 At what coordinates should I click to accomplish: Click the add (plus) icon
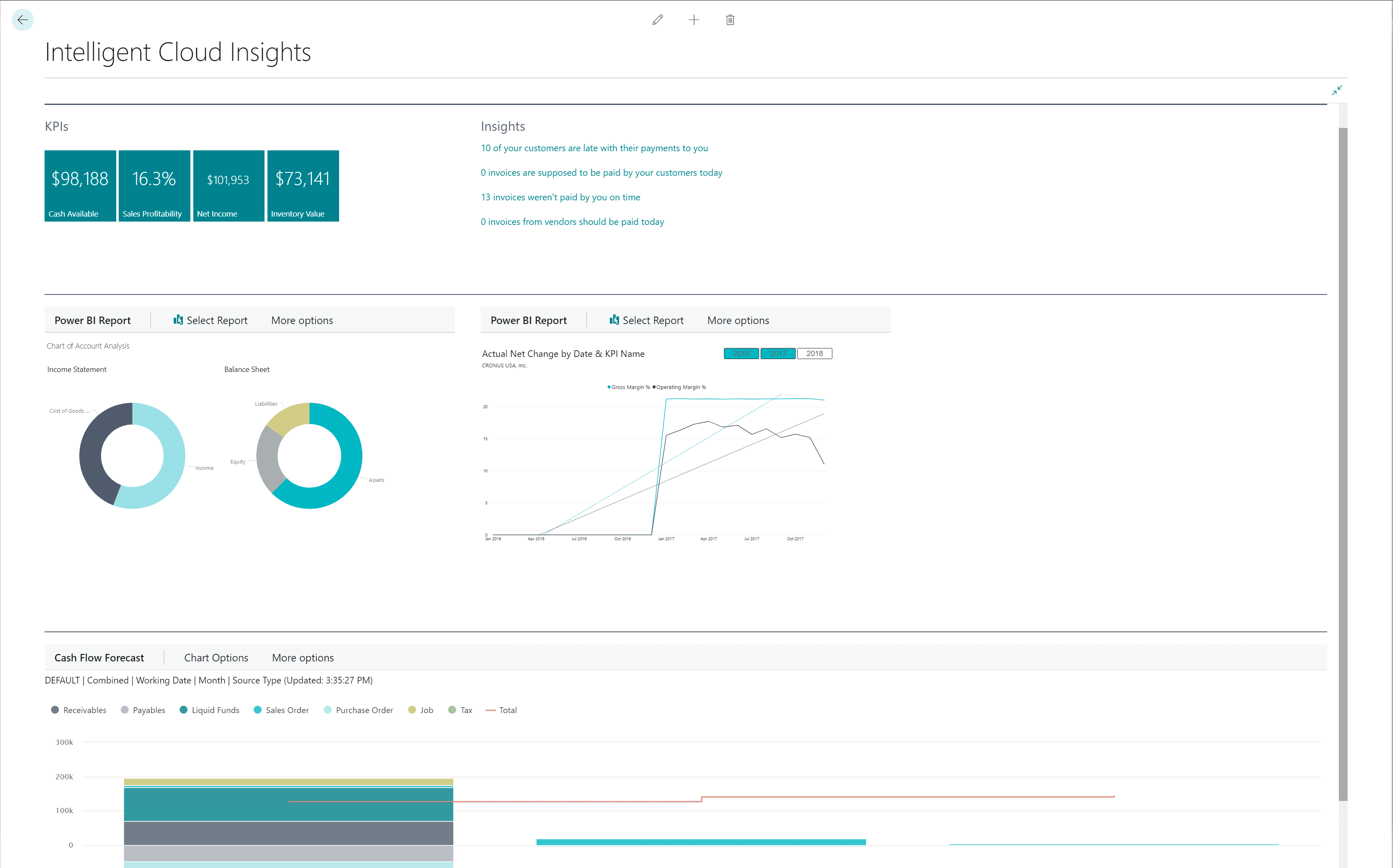coord(694,20)
